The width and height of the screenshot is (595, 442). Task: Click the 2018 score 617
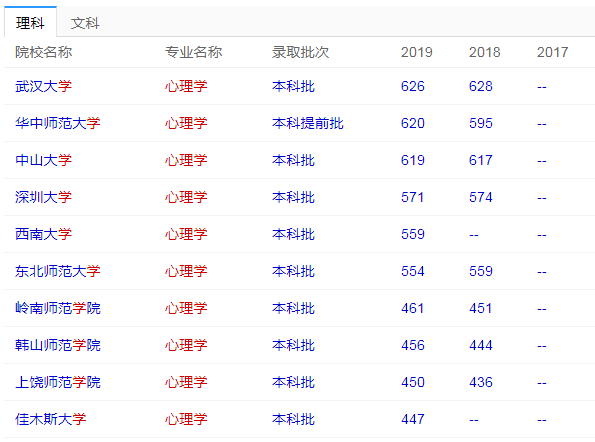(481, 160)
